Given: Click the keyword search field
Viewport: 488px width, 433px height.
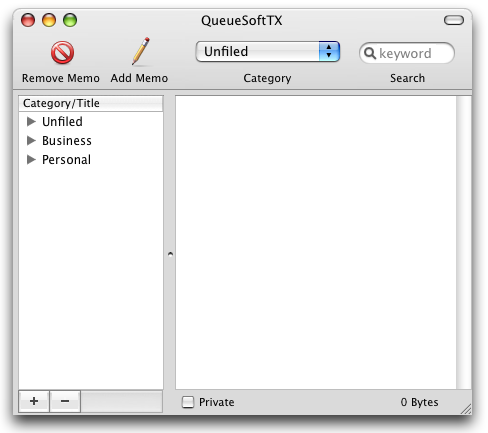Looking at the screenshot, I should coord(407,53).
